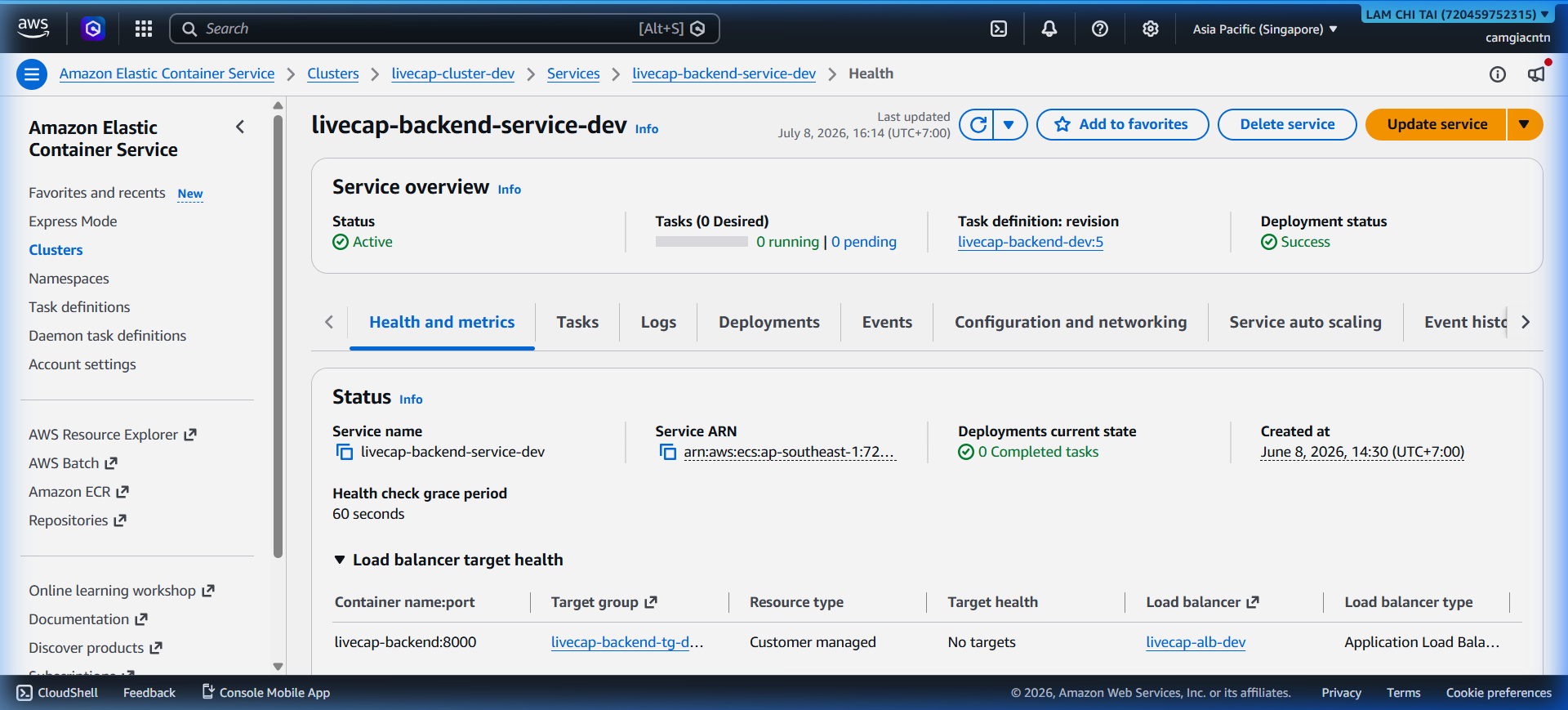This screenshot has width=1568, height=710.
Task: Click the sidebar vertical scrollbar
Action: pyautogui.click(x=278, y=337)
